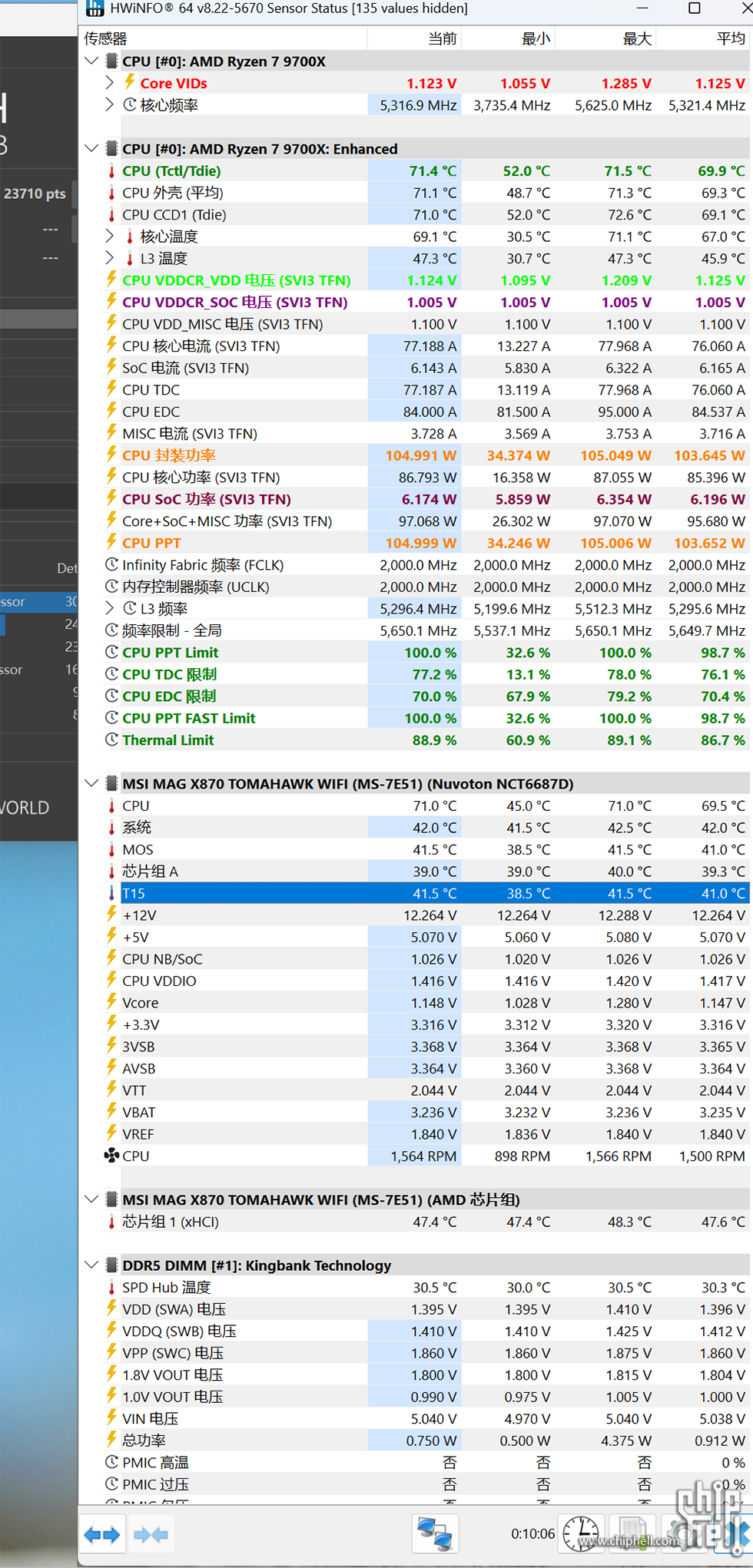
Task: Click the log file spreadsheet icon
Action: pos(633,1533)
